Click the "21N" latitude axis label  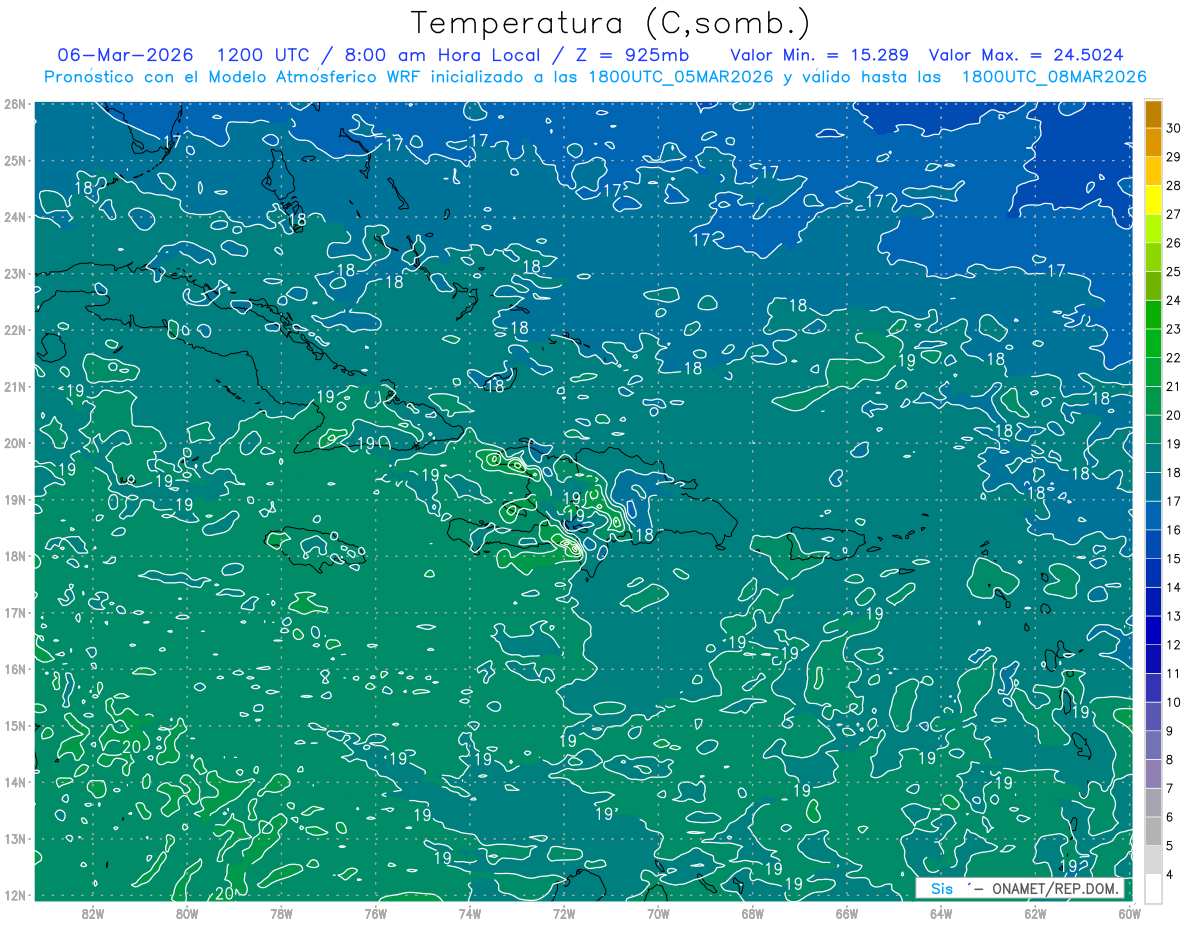(14, 386)
